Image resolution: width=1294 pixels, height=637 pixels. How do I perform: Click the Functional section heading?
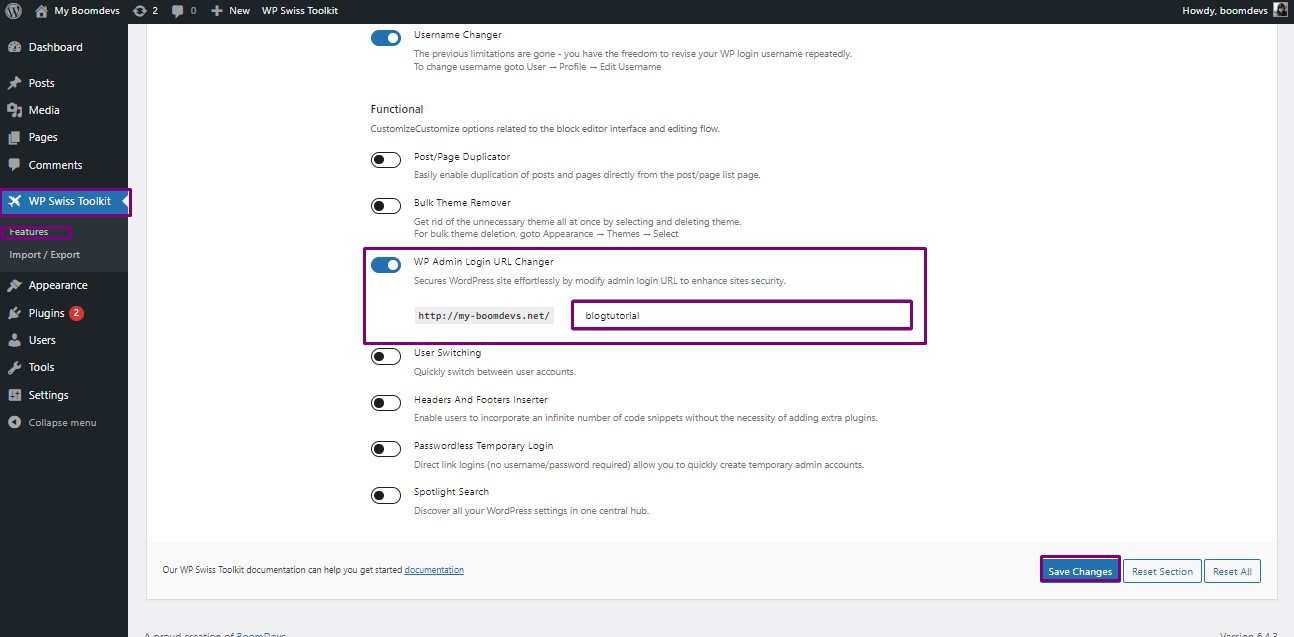[397, 109]
